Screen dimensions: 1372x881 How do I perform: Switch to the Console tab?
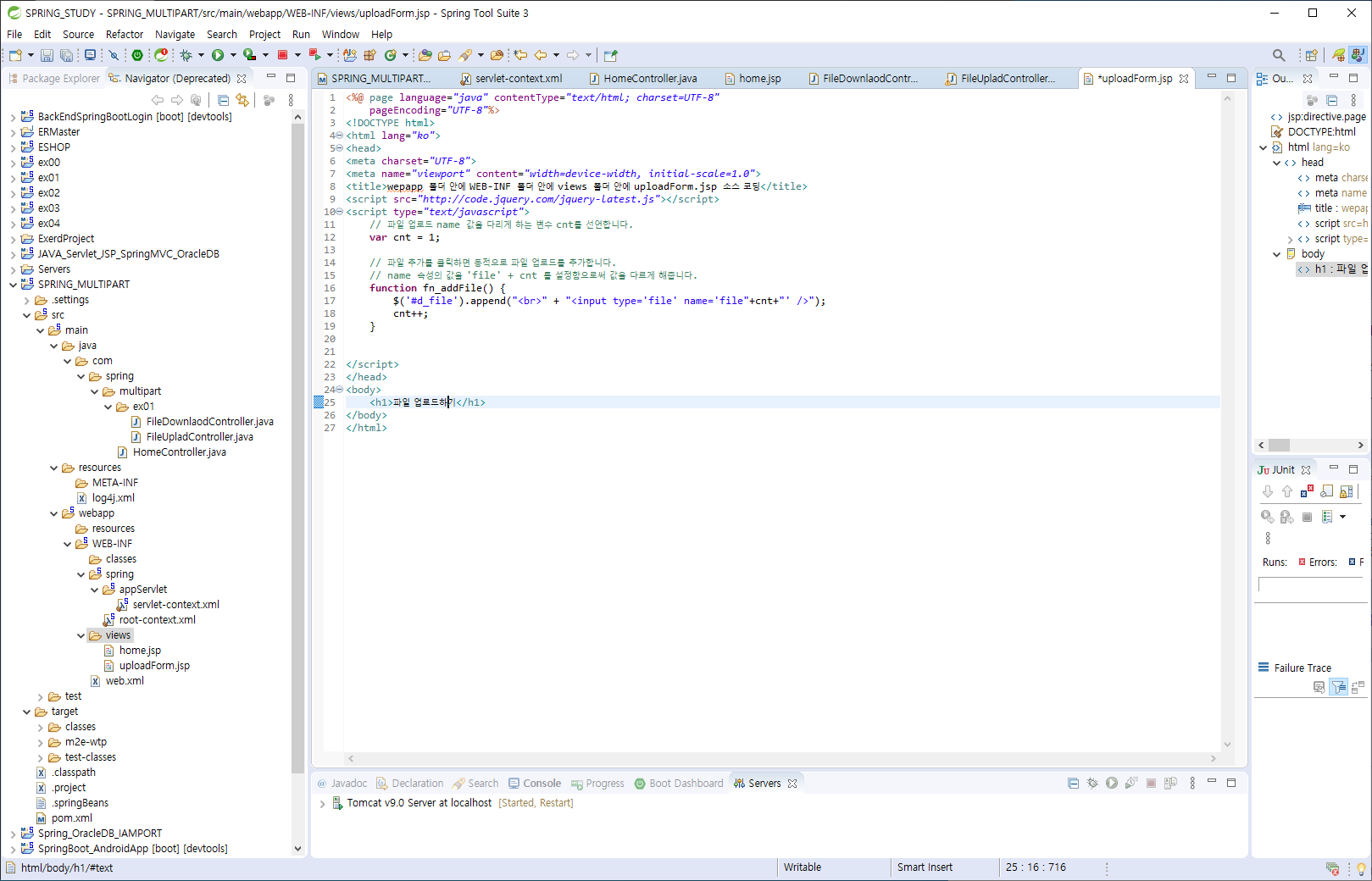click(534, 783)
